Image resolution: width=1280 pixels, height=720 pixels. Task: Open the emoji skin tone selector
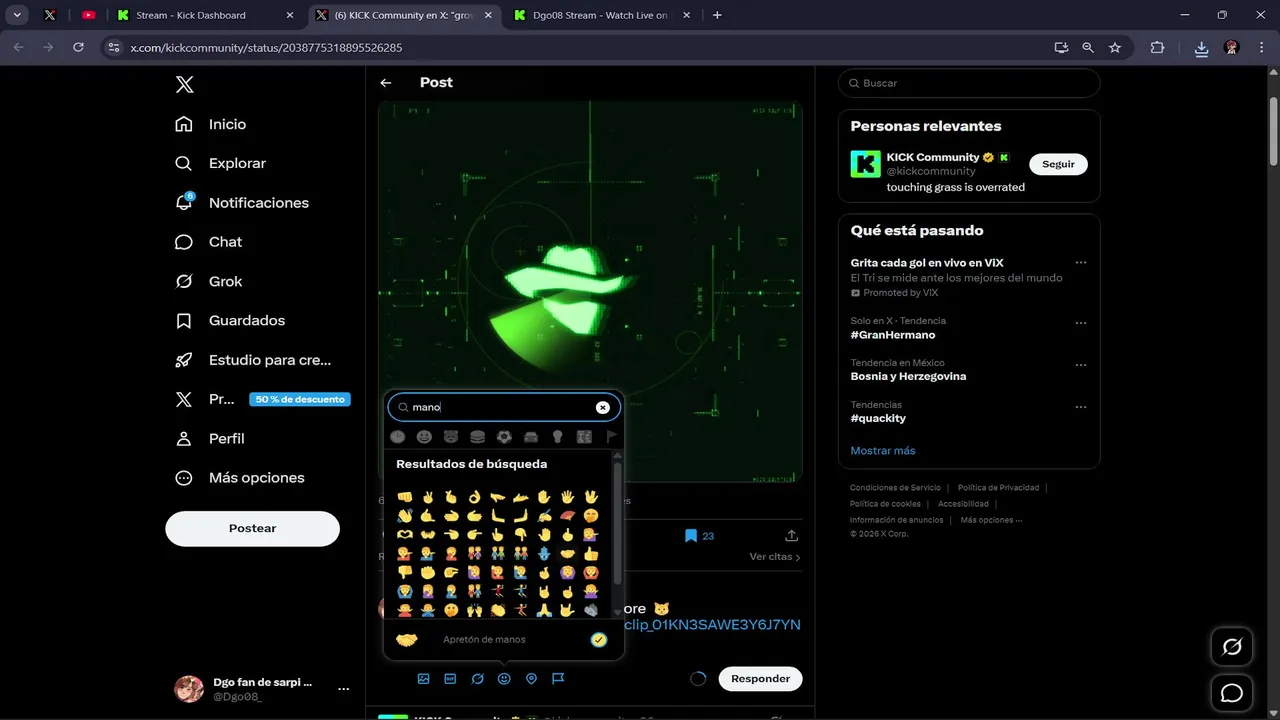[x=599, y=640]
